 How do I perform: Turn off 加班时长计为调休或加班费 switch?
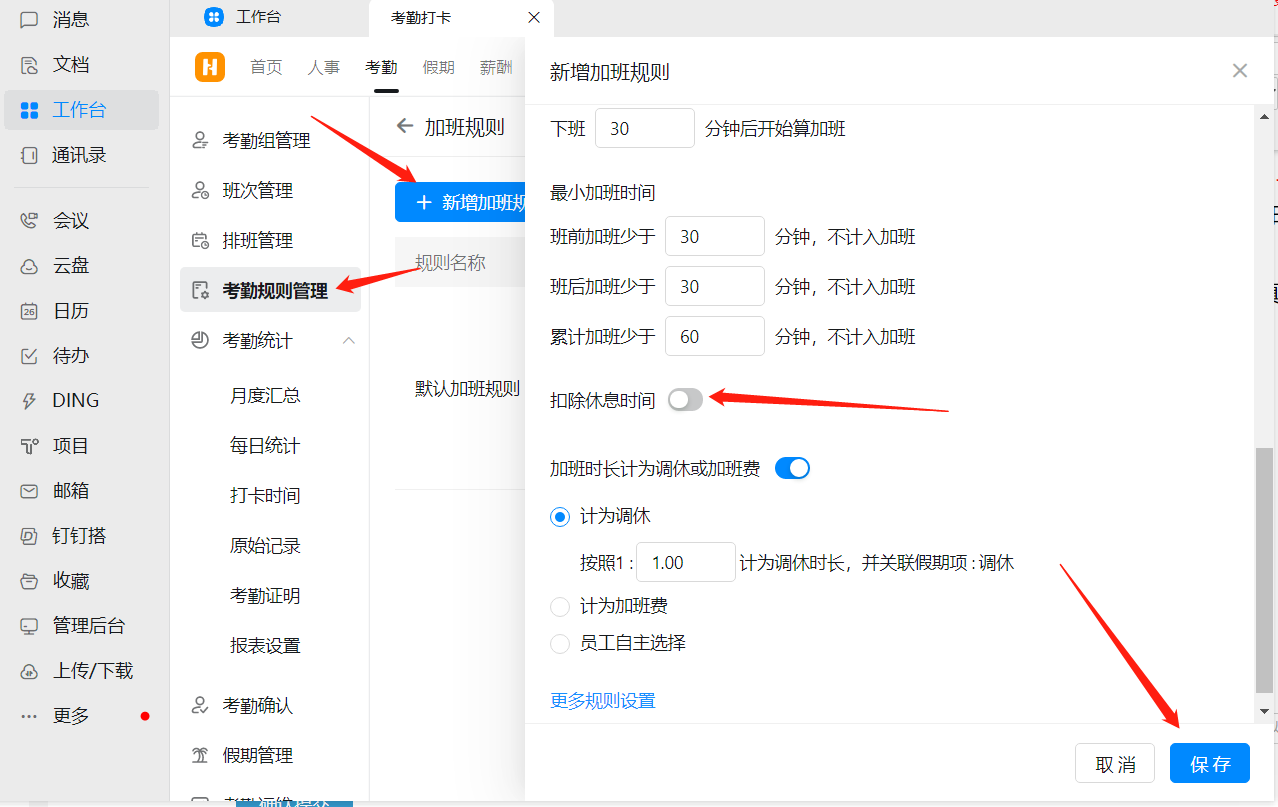[x=791, y=467]
